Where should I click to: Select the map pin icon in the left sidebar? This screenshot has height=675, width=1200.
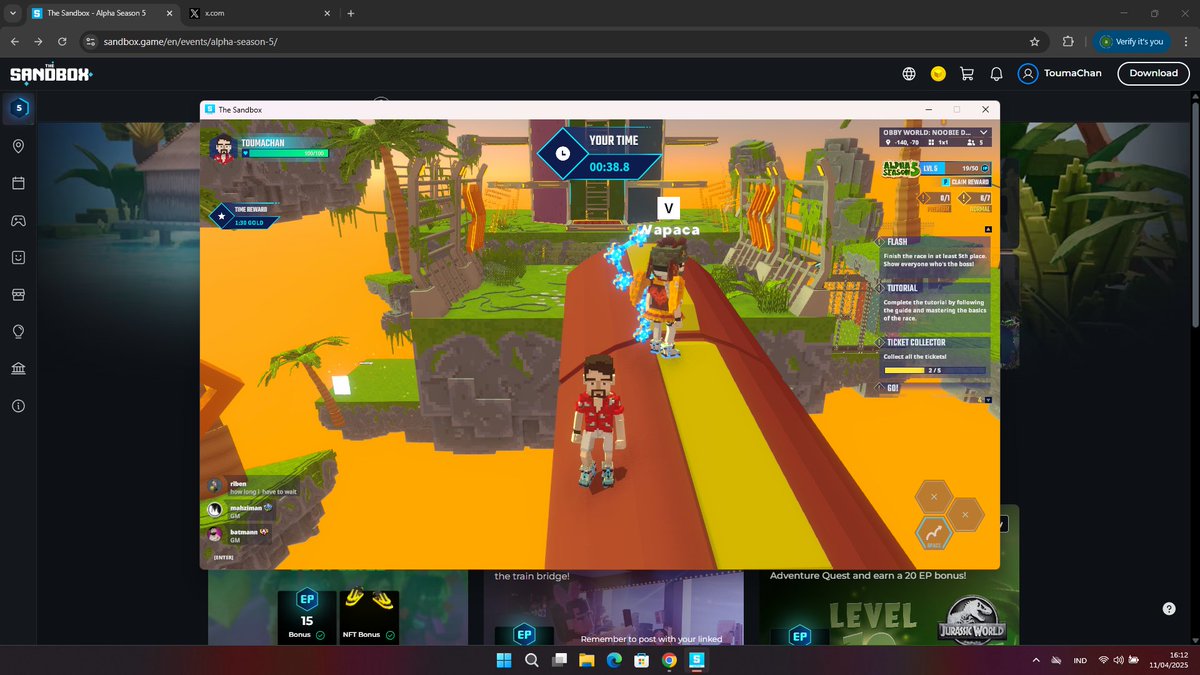(19, 146)
